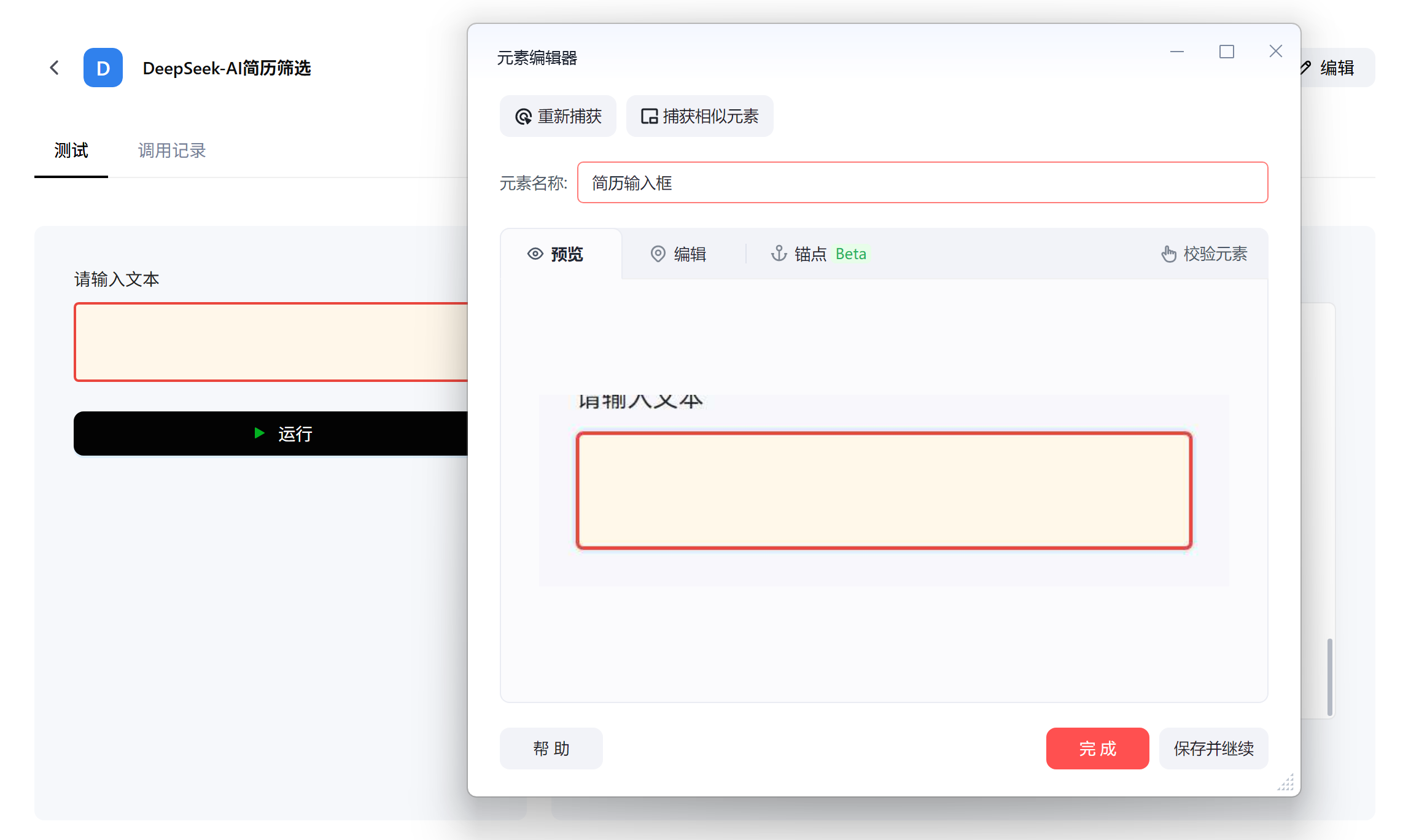Viewport: 1411px width, 840px height.
Task: Click the 捕获相似元素 button
Action: coord(699,116)
